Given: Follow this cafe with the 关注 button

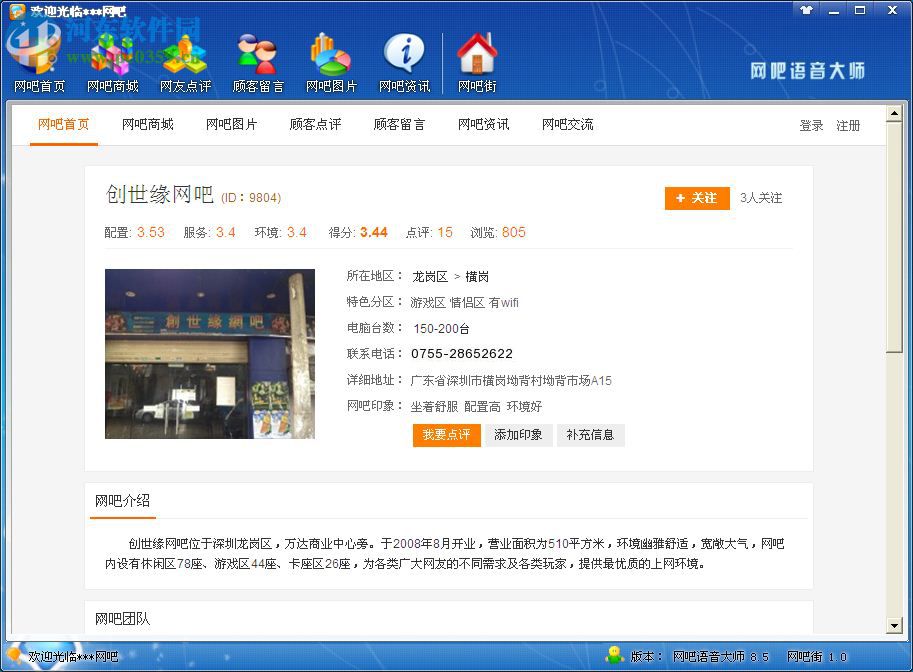Looking at the screenshot, I should [x=696, y=198].
